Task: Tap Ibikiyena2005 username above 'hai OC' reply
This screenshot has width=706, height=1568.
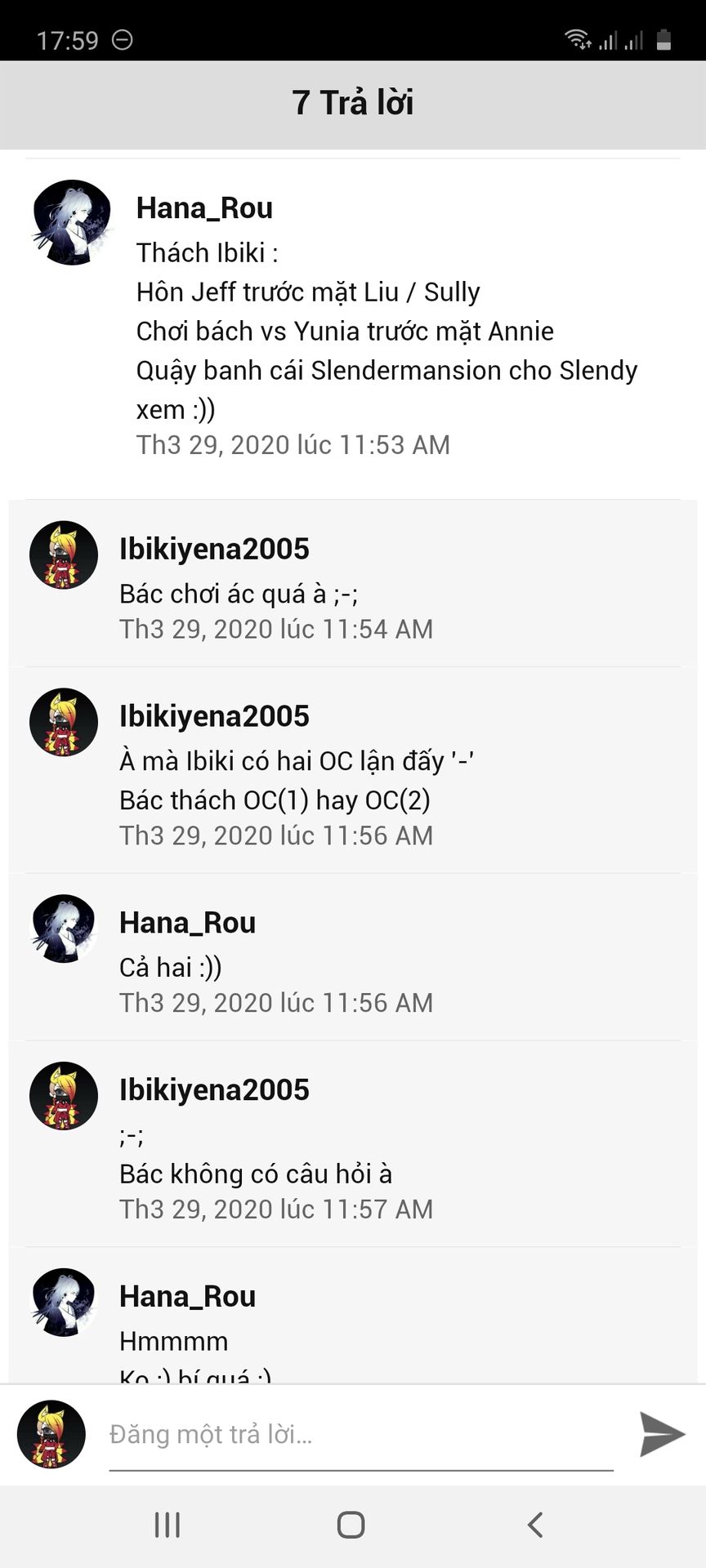Action: (214, 716)
